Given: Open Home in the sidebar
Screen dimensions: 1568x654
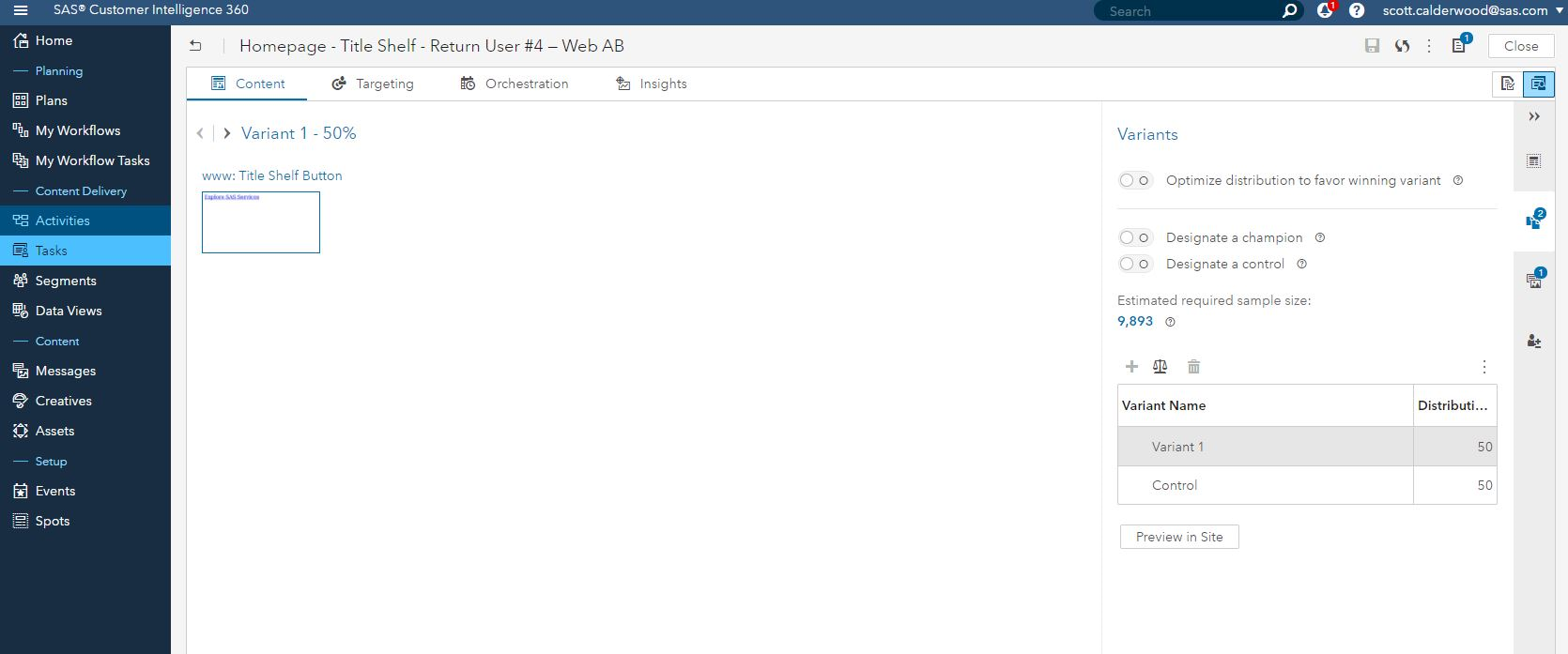Looking at the screenshot, I should pyautogui.click(x=85, y=40).
